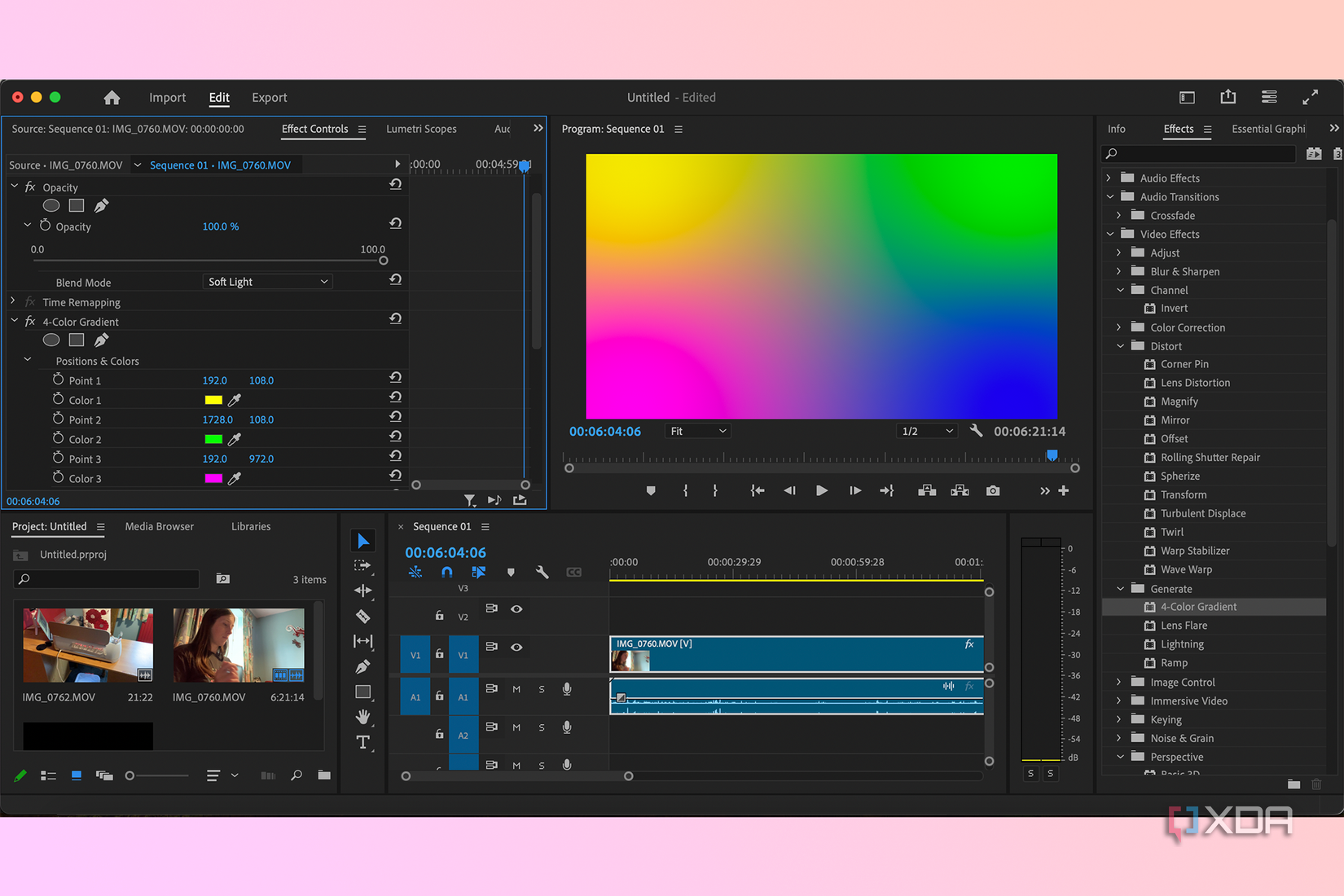Viewport: 1344px width, 896px height.
Task: Select the Type tool
Action: tap(362, 742)
